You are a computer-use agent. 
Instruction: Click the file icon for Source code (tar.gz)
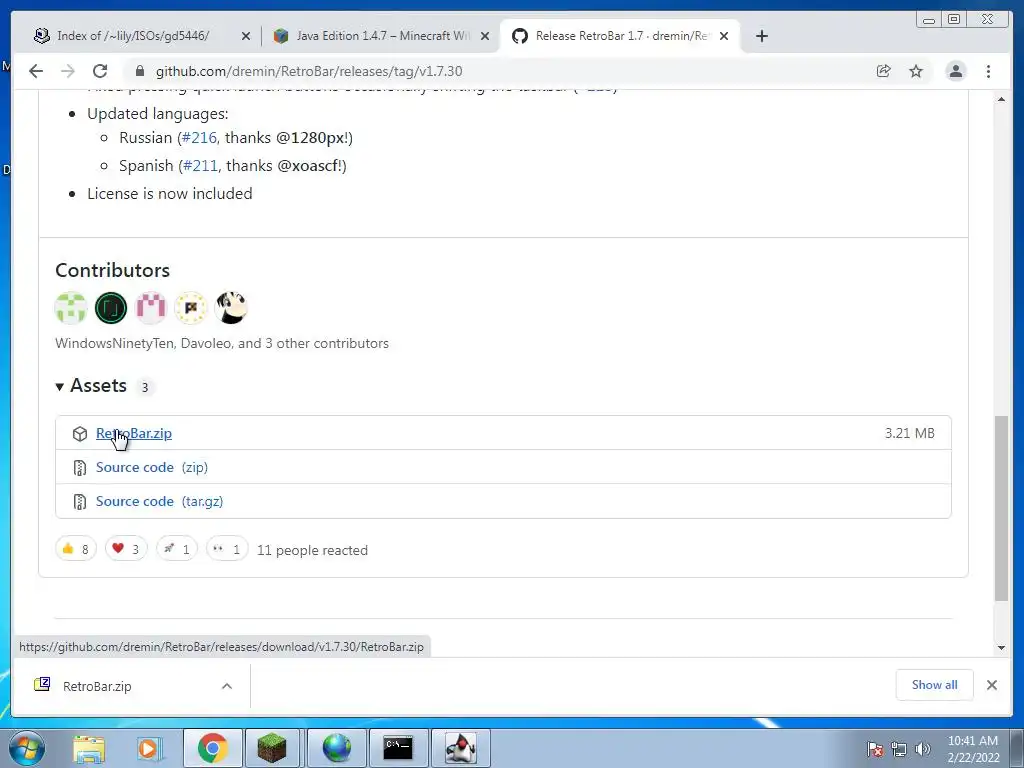tap(80, 502)
